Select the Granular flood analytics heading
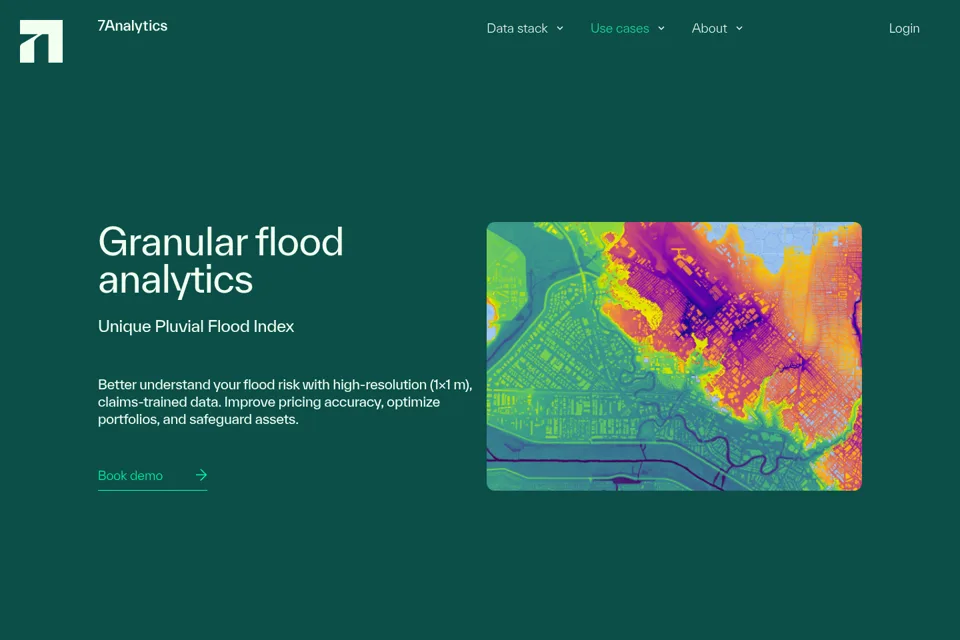The height and width of the screenshot is (640, 960). (x=220, y=260)
